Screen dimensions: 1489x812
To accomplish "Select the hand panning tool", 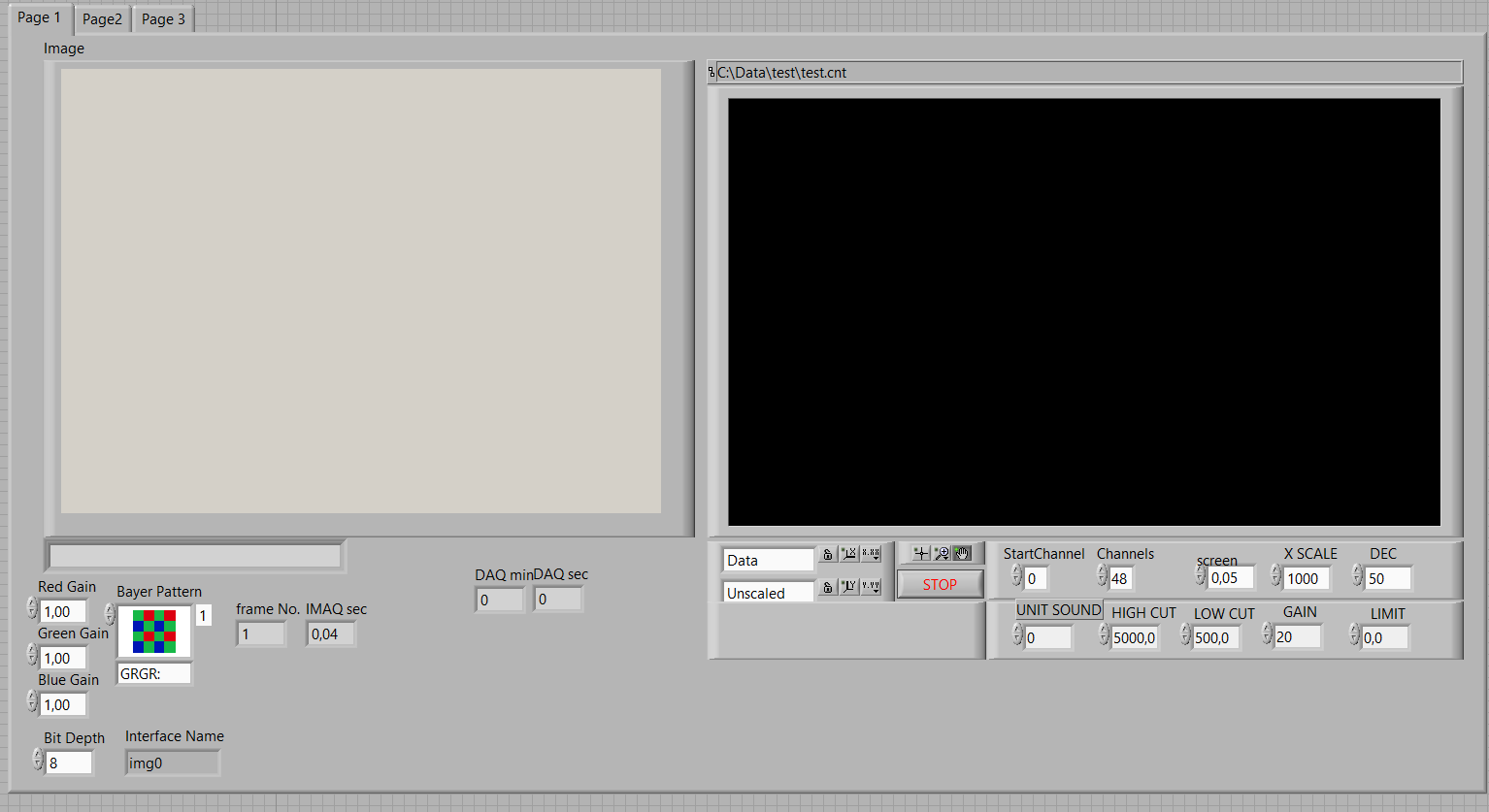I will 962,553.
